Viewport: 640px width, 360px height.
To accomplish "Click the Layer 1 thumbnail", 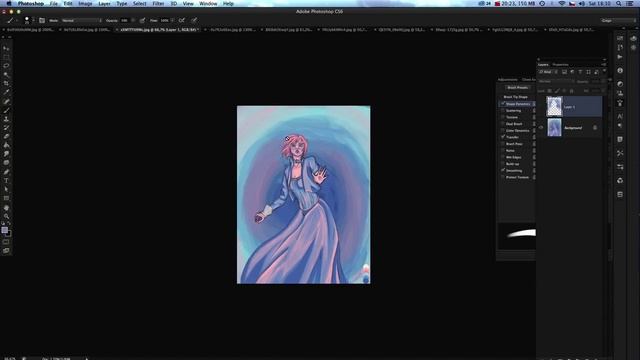I will [x=554, y=107].
